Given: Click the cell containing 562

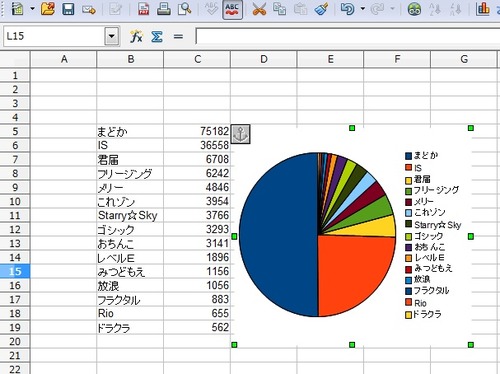Looking at the screenshot, I should coord(197,327).
